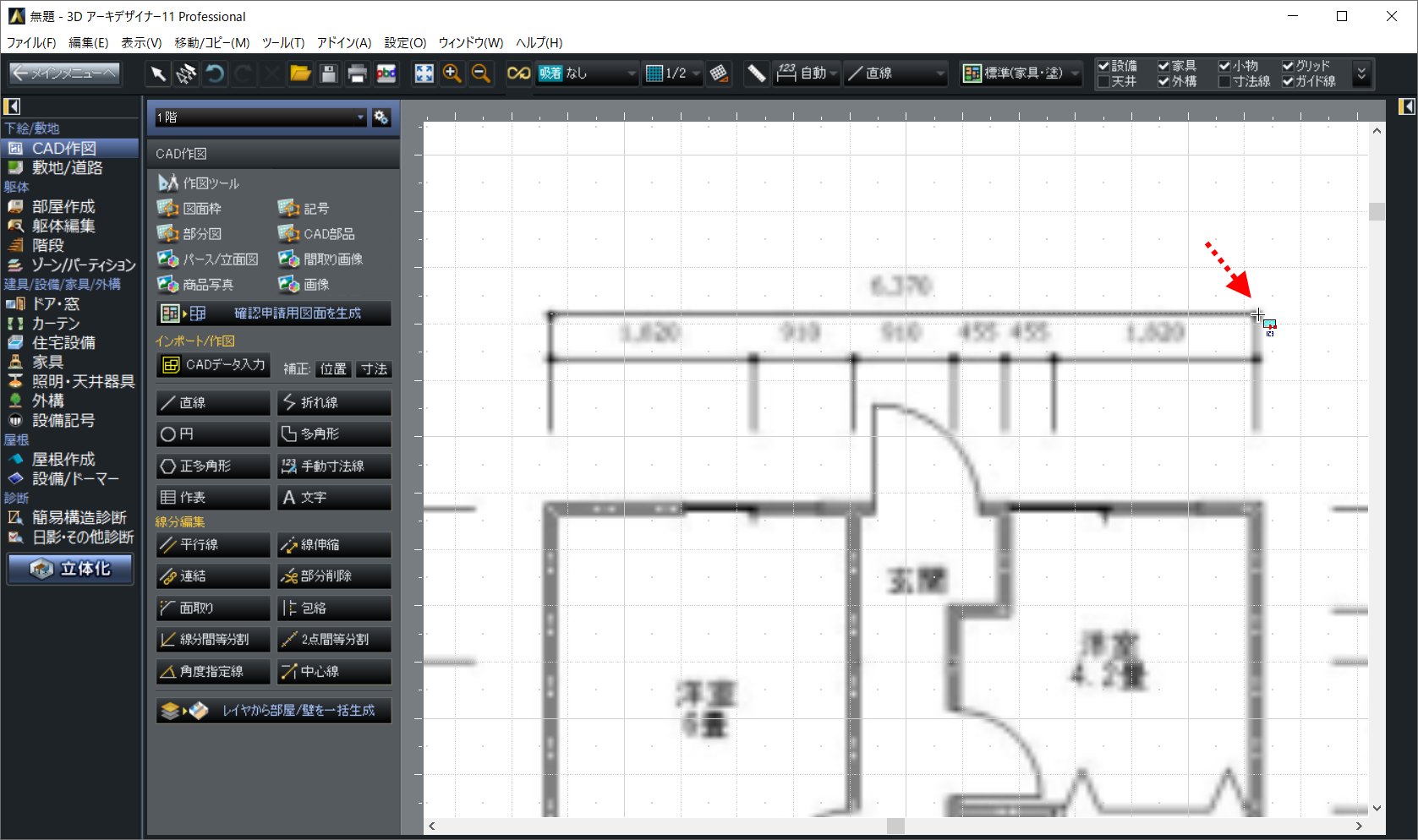Open the ツール(T) menu
The width and height of the screenshot is (1418, 840).
(282, 42)
